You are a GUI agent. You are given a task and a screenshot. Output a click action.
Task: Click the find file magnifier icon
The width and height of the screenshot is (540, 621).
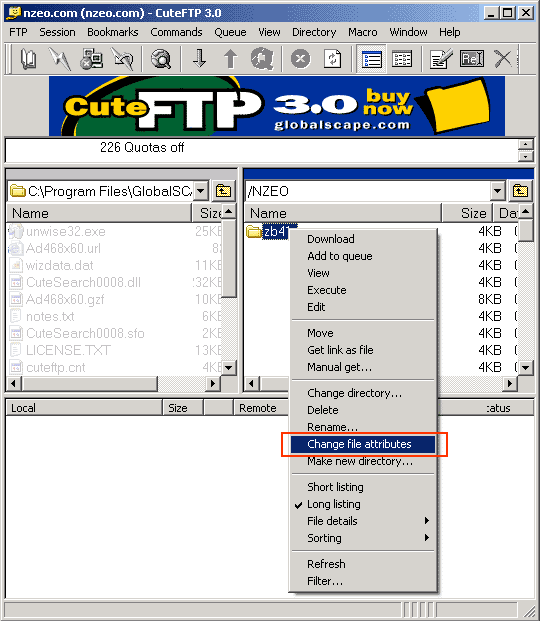click(262, 59)
